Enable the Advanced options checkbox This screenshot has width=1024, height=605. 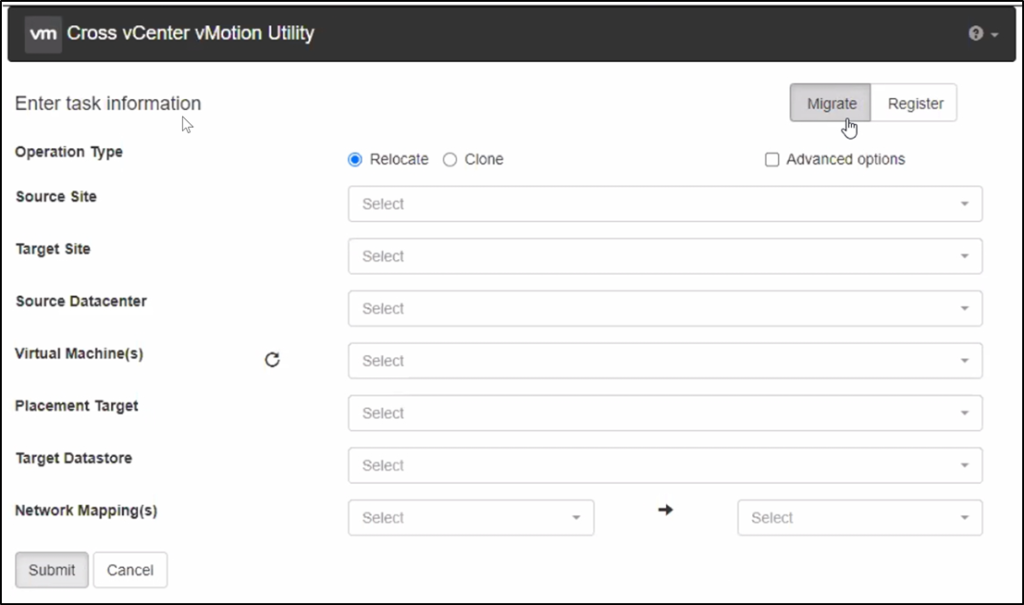tap(772, 159)
